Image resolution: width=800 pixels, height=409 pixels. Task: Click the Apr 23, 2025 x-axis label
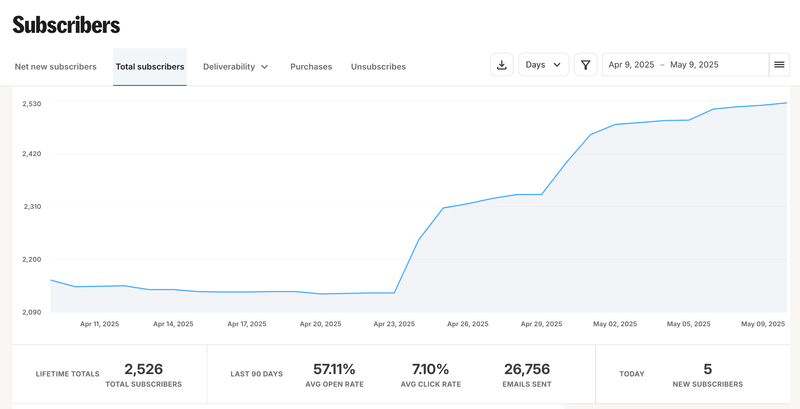[394, 324]
